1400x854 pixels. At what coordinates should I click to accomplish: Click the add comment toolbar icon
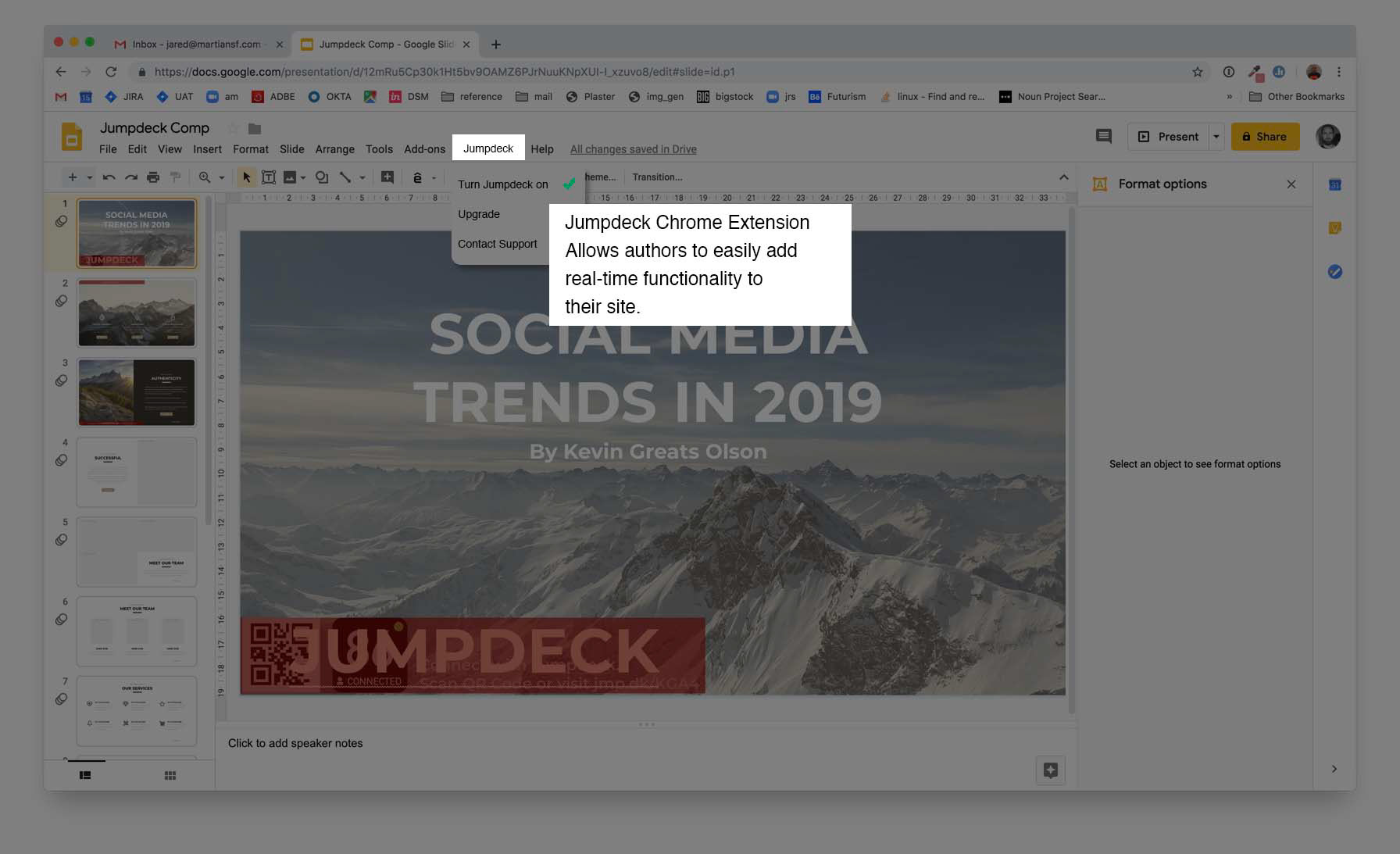pos(387,177)
